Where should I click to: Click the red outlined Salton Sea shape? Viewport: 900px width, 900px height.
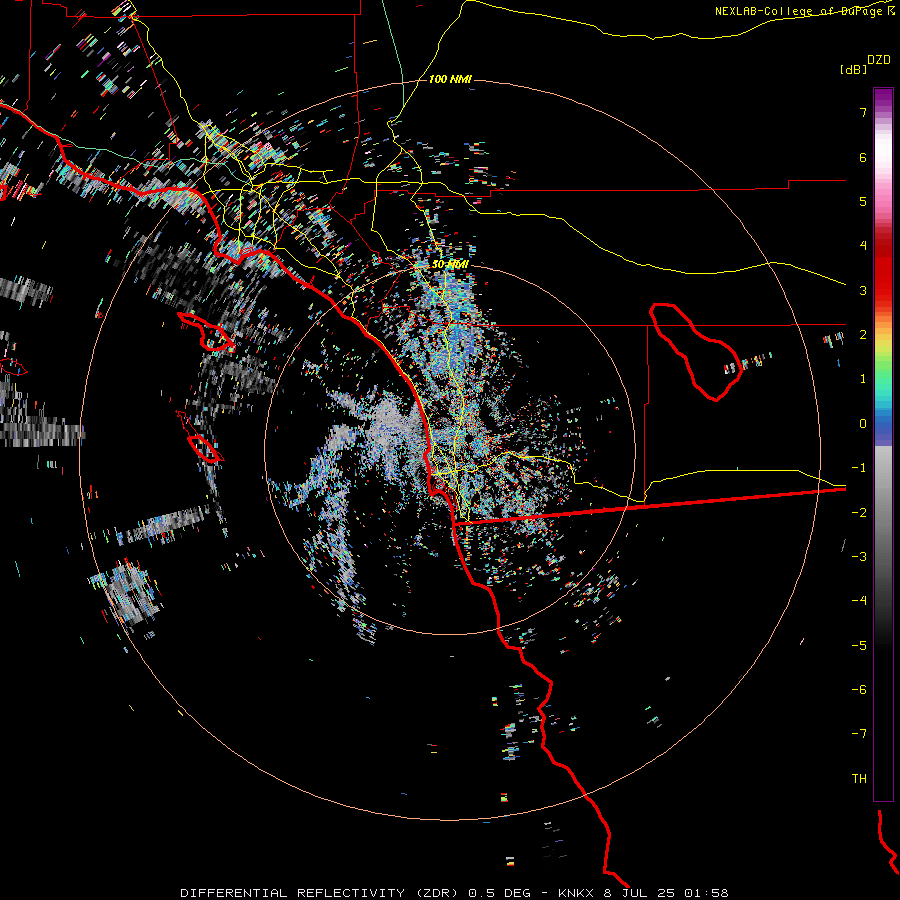[x=695, y=351]
